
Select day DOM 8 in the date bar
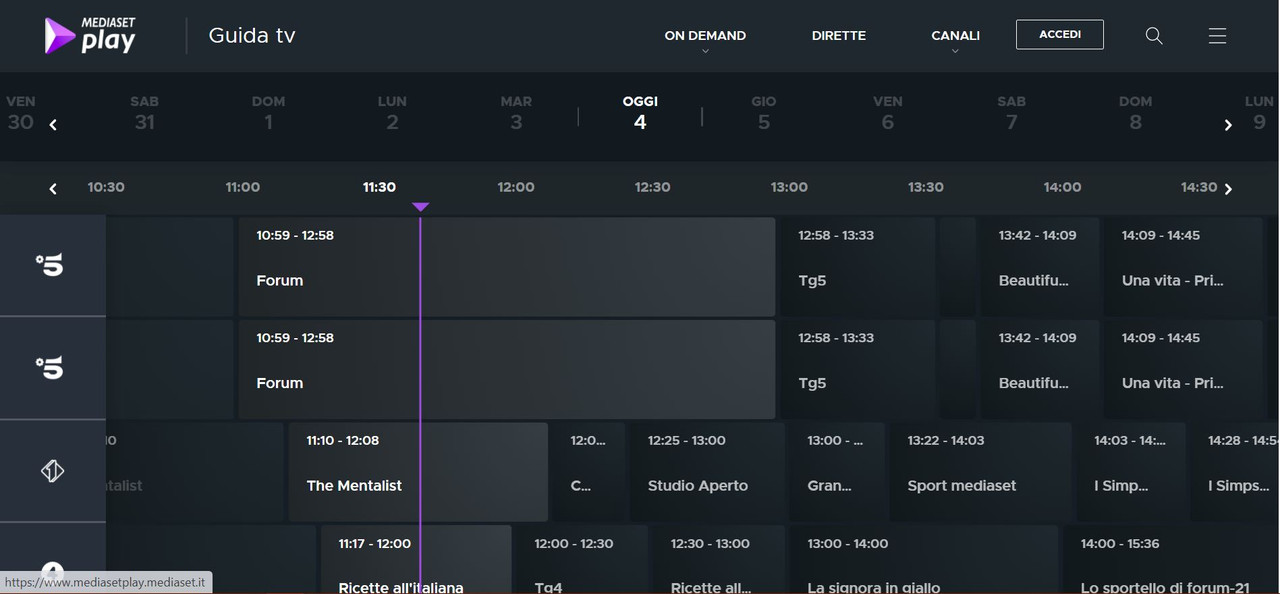click(1135, 113)
